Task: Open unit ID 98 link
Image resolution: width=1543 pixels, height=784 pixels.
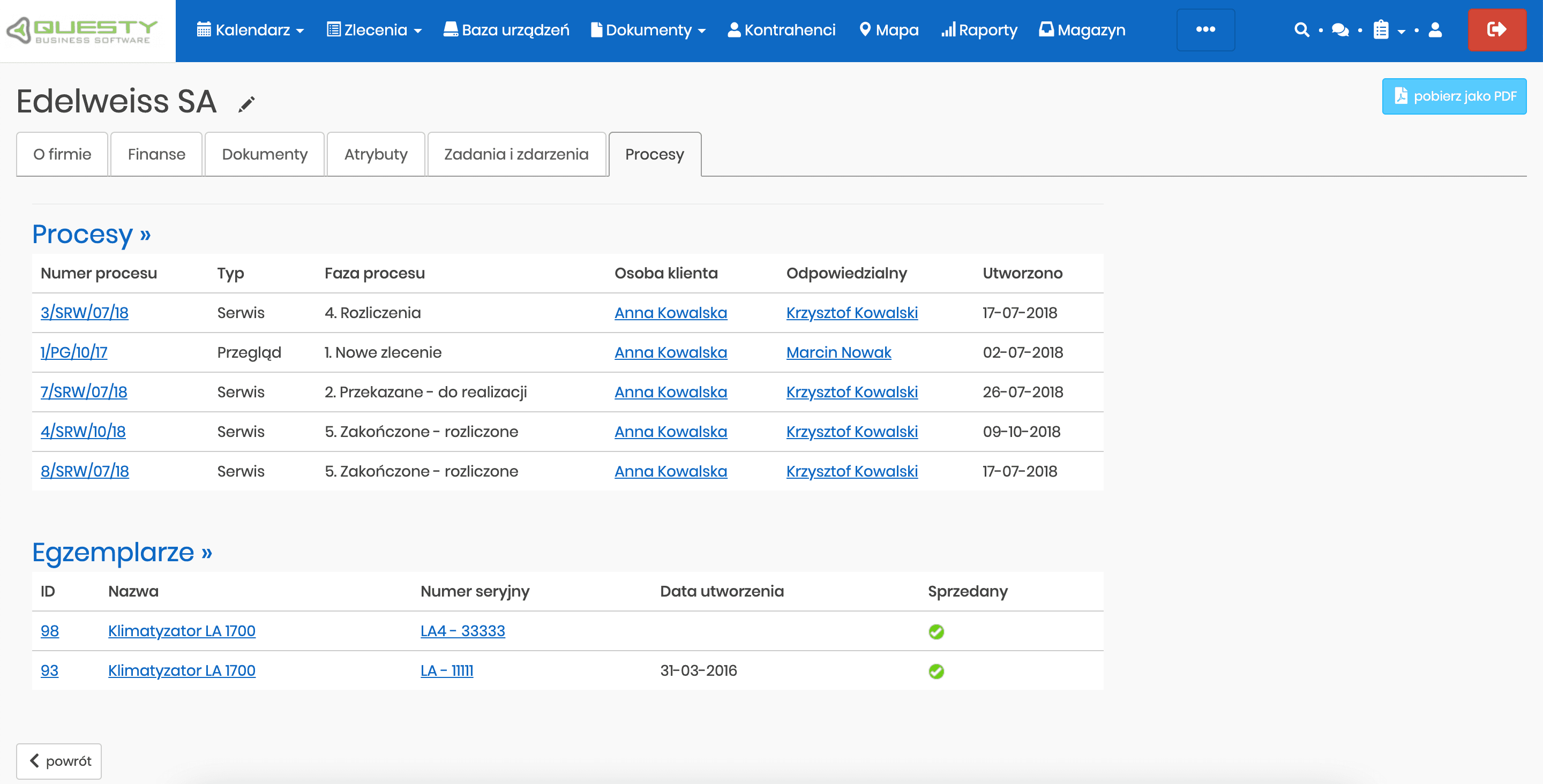Action: click(x=50, y=630)
